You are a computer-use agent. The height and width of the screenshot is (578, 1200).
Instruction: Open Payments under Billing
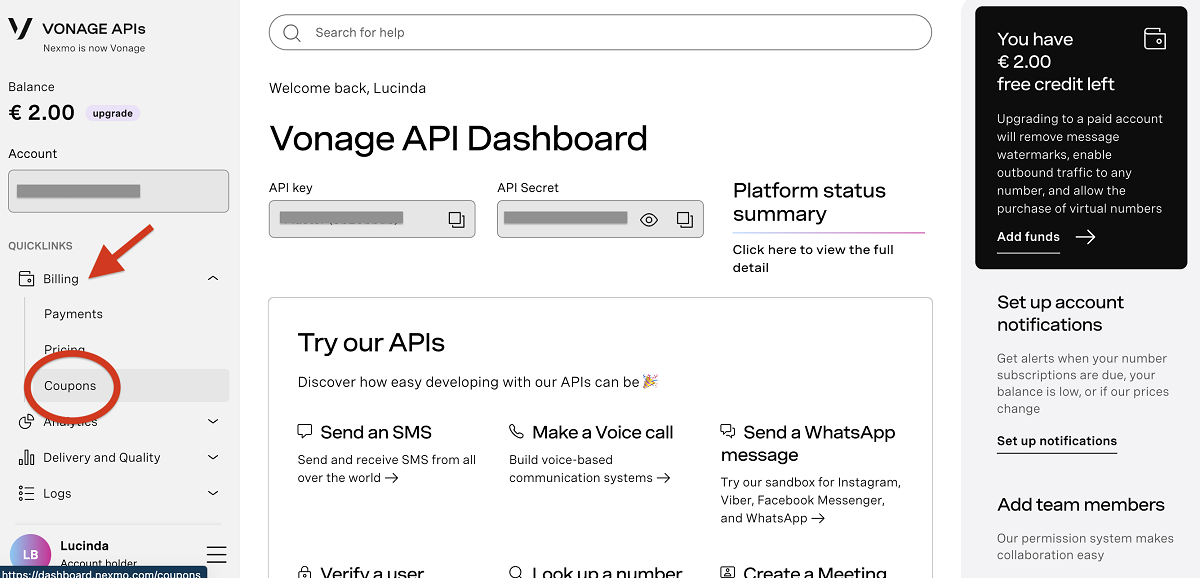point(73,314)
